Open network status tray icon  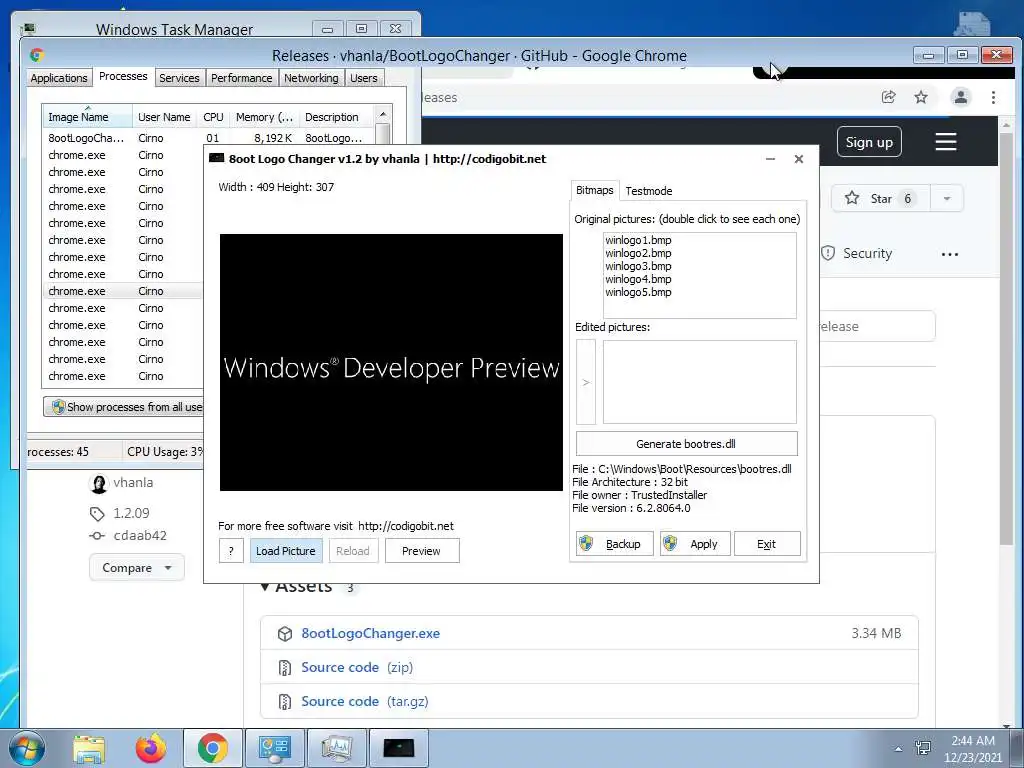pyautogui.click(x=923, y=748)
